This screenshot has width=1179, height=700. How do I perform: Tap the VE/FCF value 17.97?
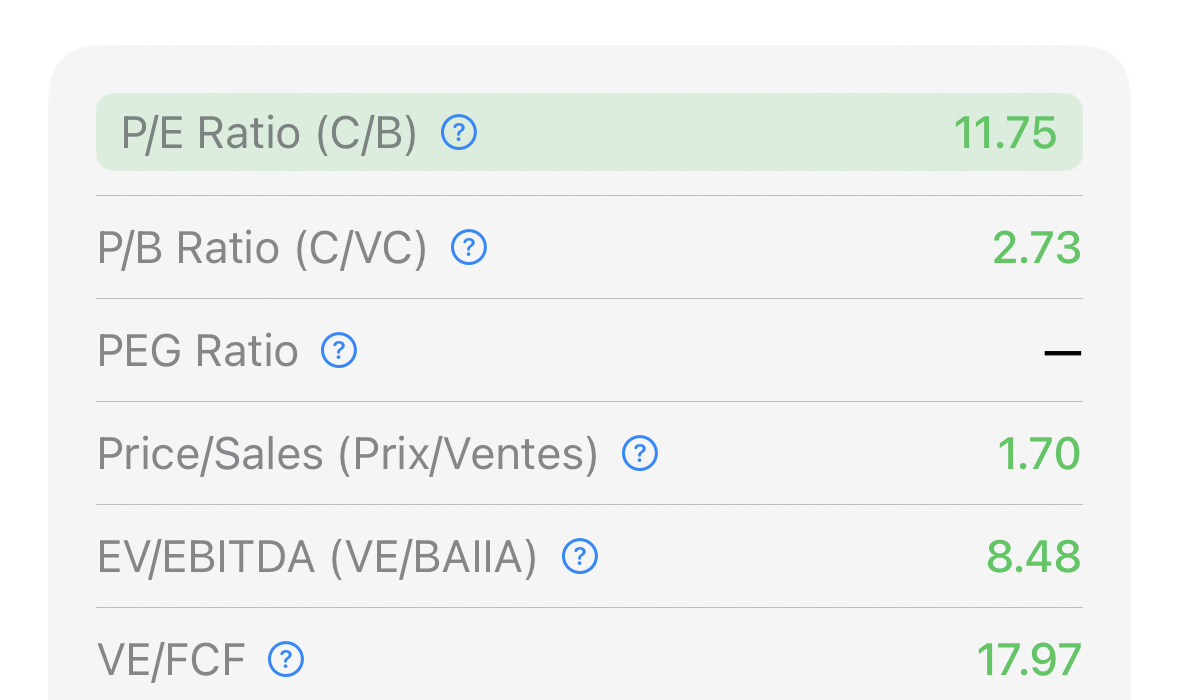tap(1029, 660)
